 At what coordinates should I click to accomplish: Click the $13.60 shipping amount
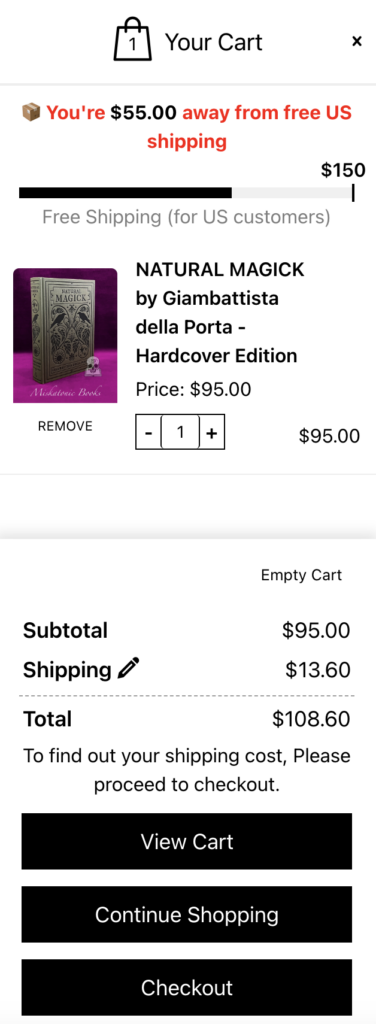pos(318,669)
